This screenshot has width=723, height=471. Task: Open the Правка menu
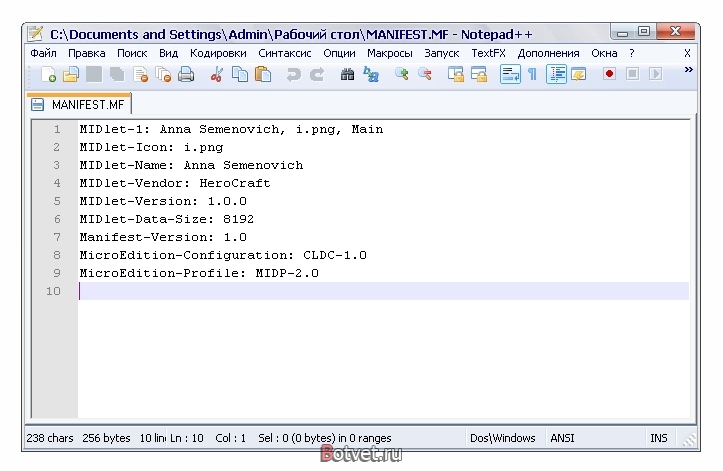pyautogui.click(x=87, y=54)
